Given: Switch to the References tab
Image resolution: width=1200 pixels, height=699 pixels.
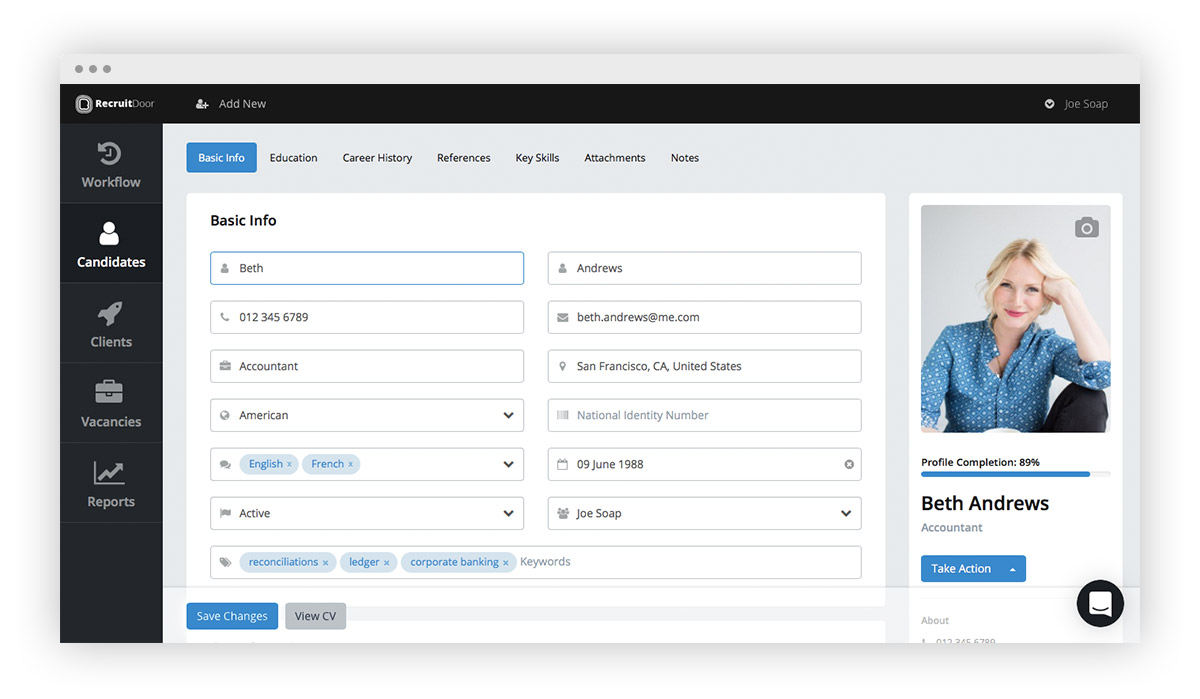Looking at the screenshot, I should [464, 158].
